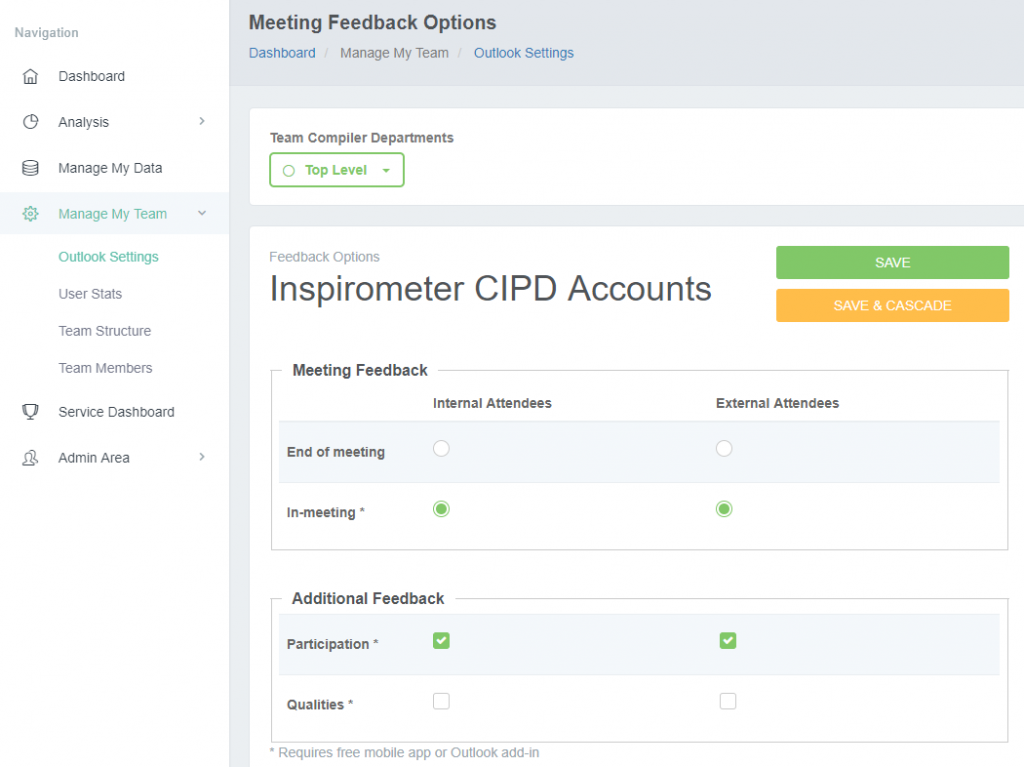
Task: Click the Manage My Team breadcrumb link
Action: pos(394,53)
